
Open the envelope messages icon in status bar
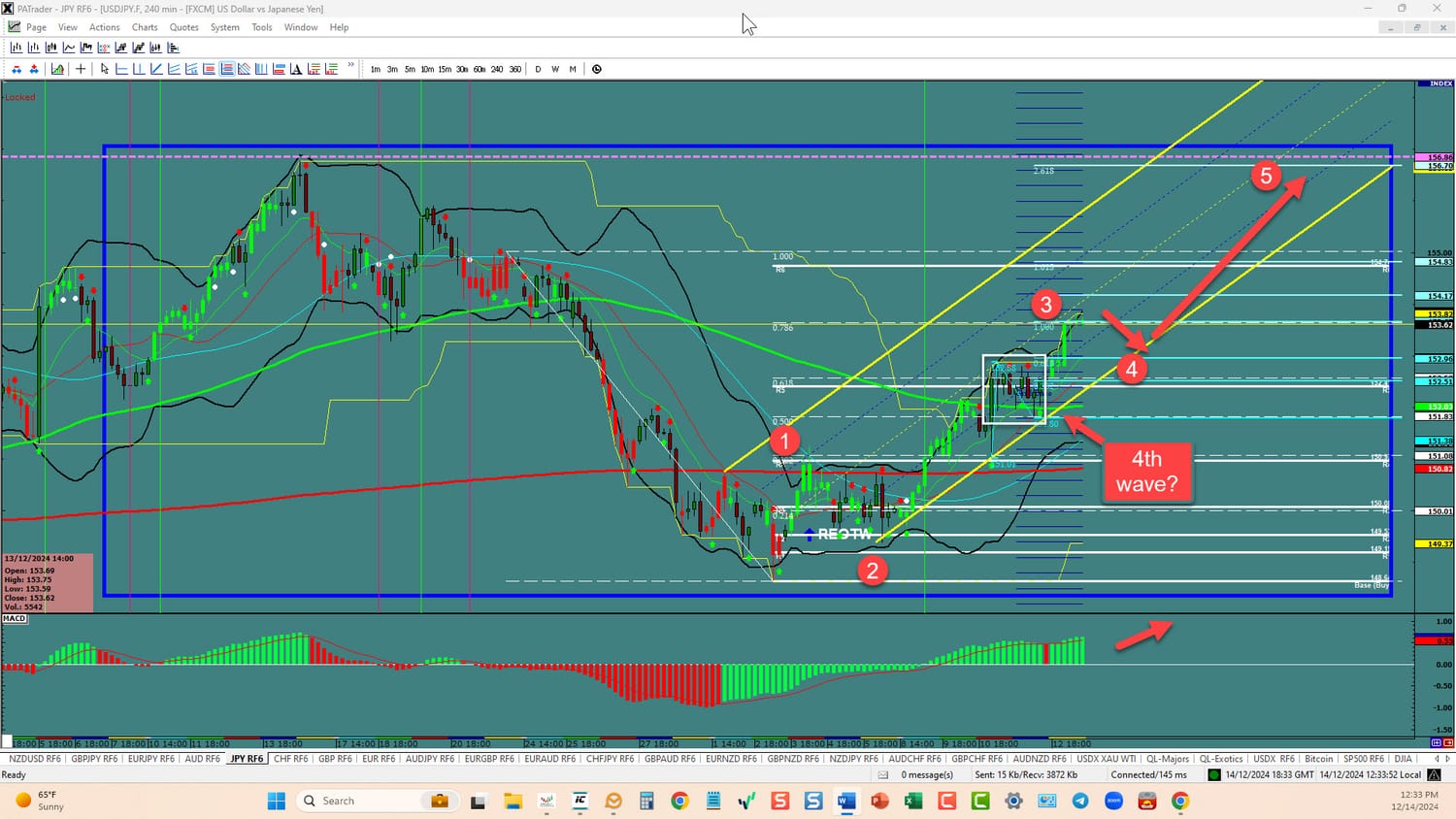[x=883, y=775]
